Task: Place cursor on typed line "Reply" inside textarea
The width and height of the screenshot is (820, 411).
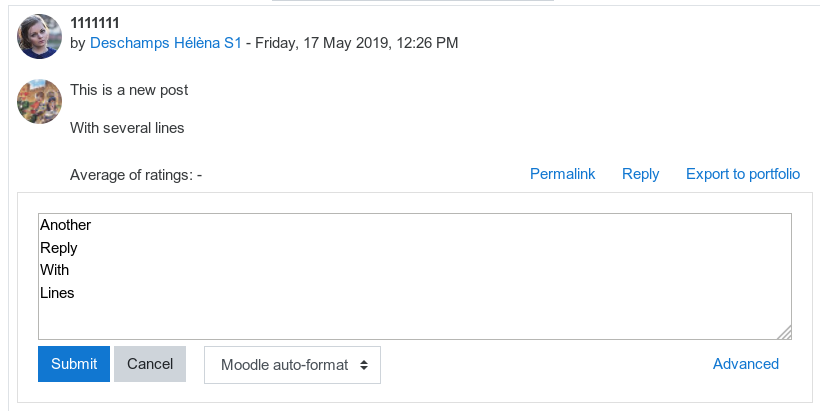Action: click(59, 248)
